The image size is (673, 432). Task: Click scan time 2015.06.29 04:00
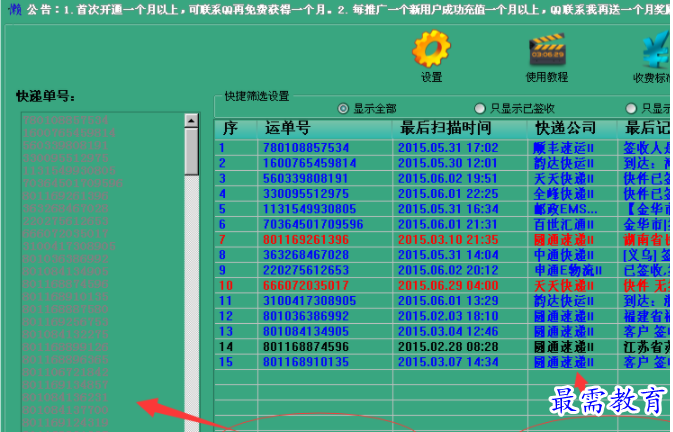click(x=448, y=286)
